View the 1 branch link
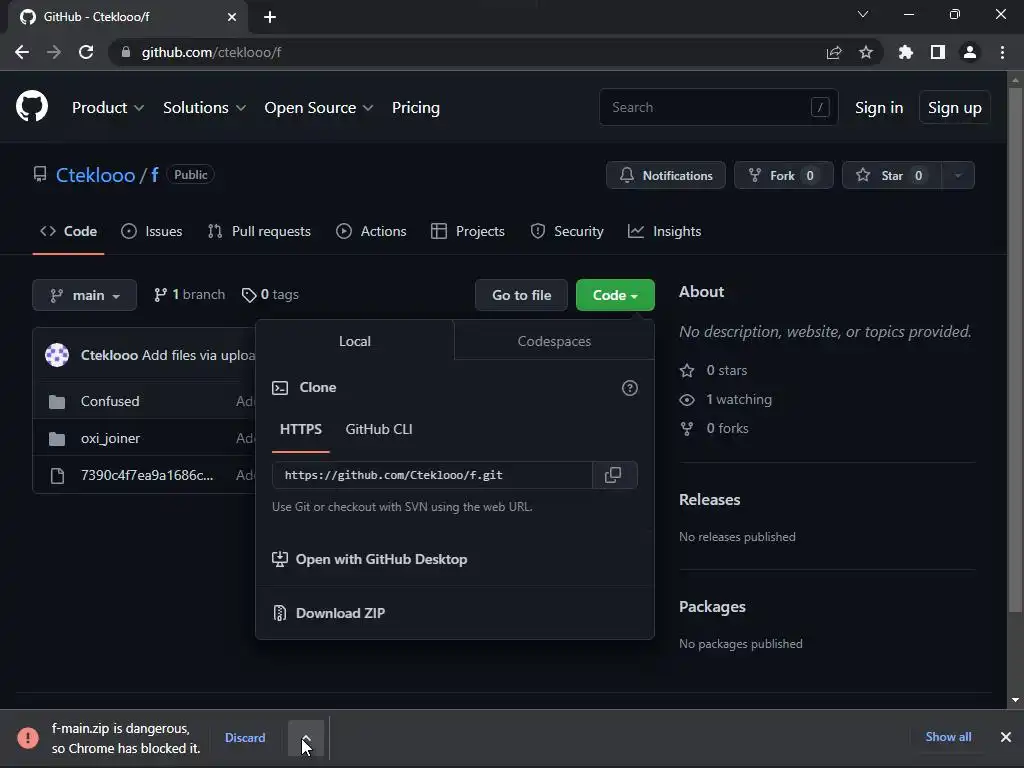 click(x=189, y=295)
